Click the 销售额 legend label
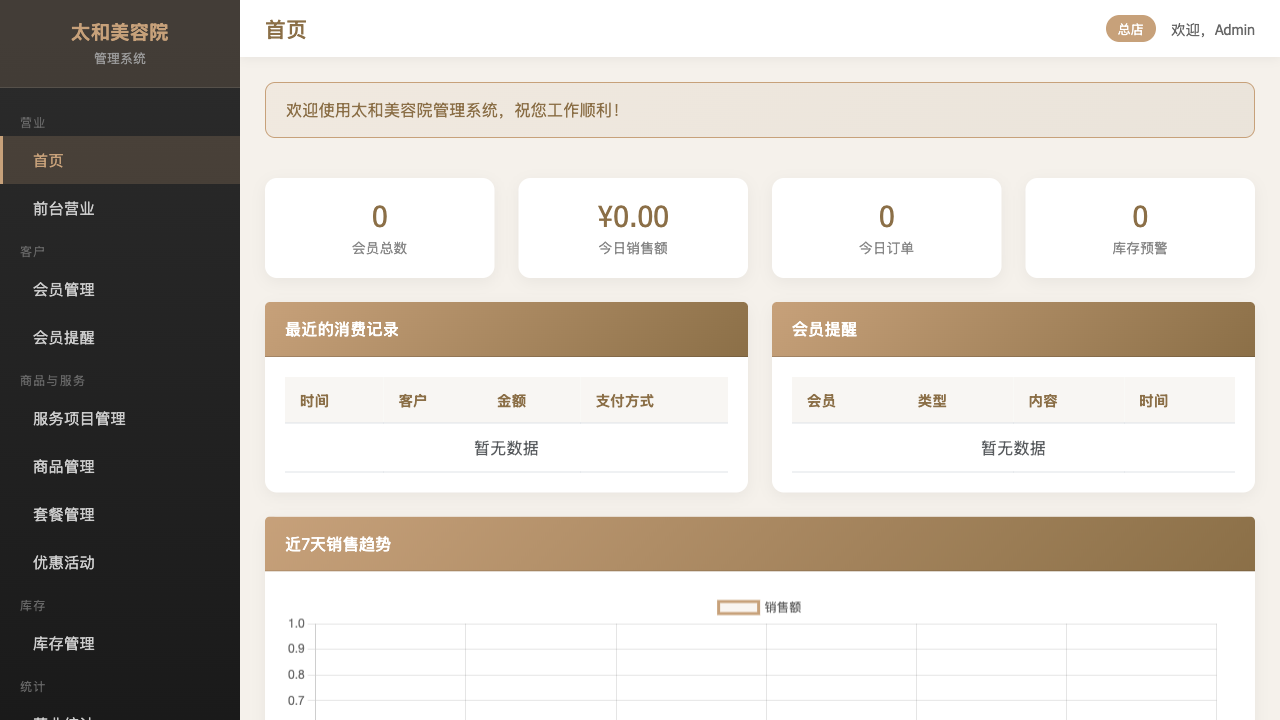The image size is (1280, 720). pos(783,607)
